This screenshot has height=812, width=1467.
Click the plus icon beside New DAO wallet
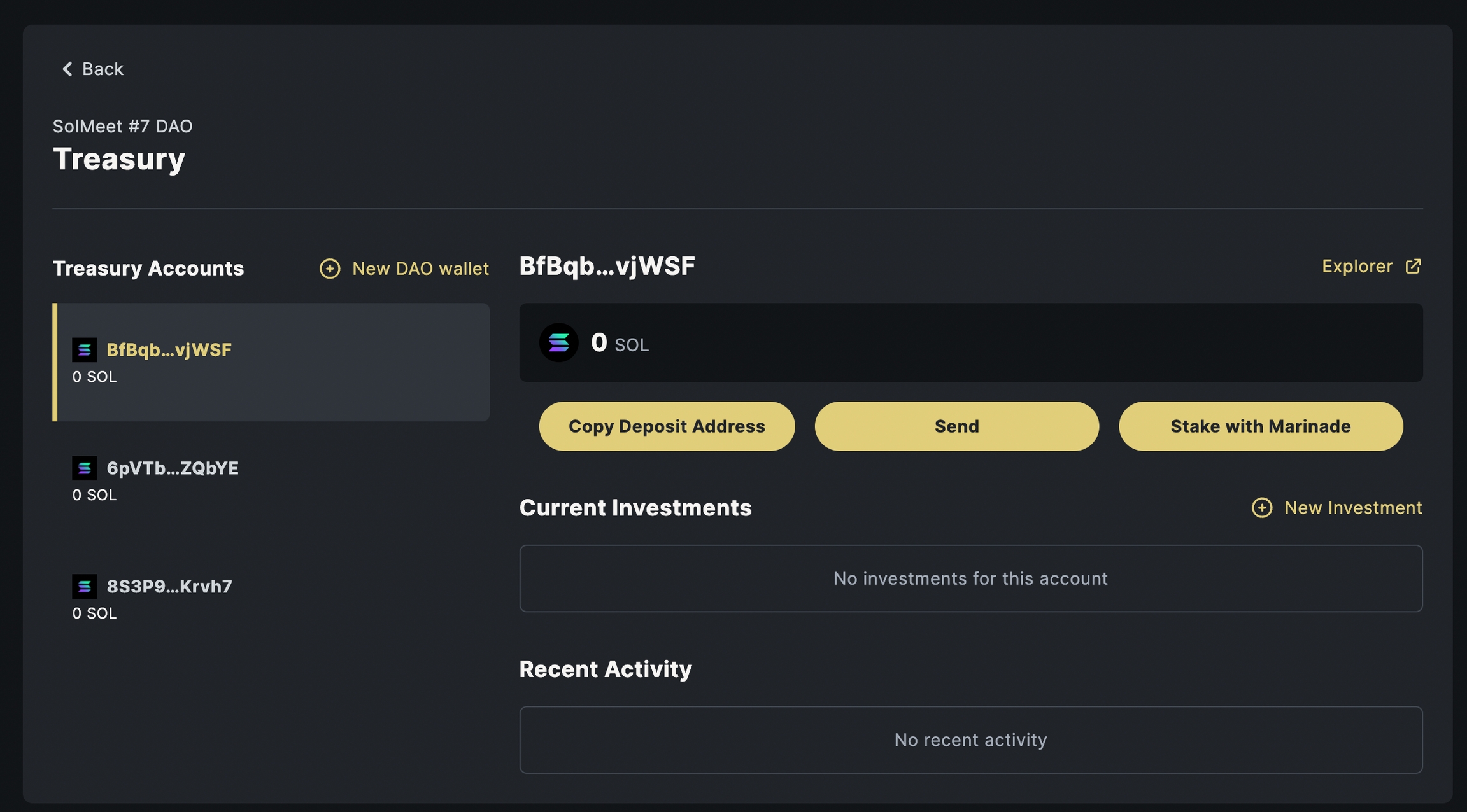pos(330,269)
